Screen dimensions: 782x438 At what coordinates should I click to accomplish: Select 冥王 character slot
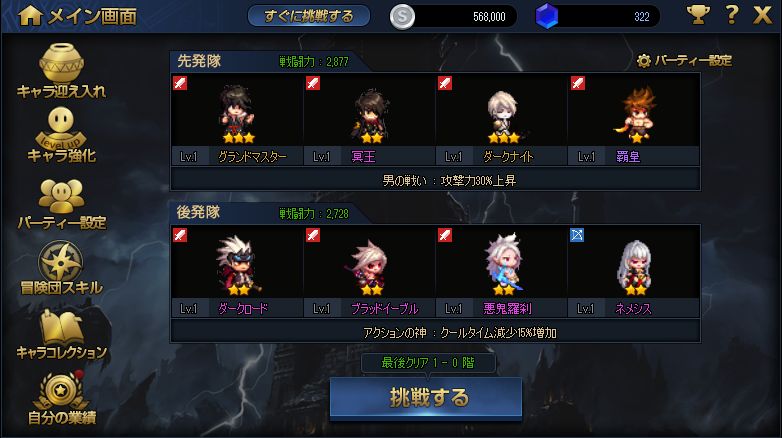tap(370, 120)
